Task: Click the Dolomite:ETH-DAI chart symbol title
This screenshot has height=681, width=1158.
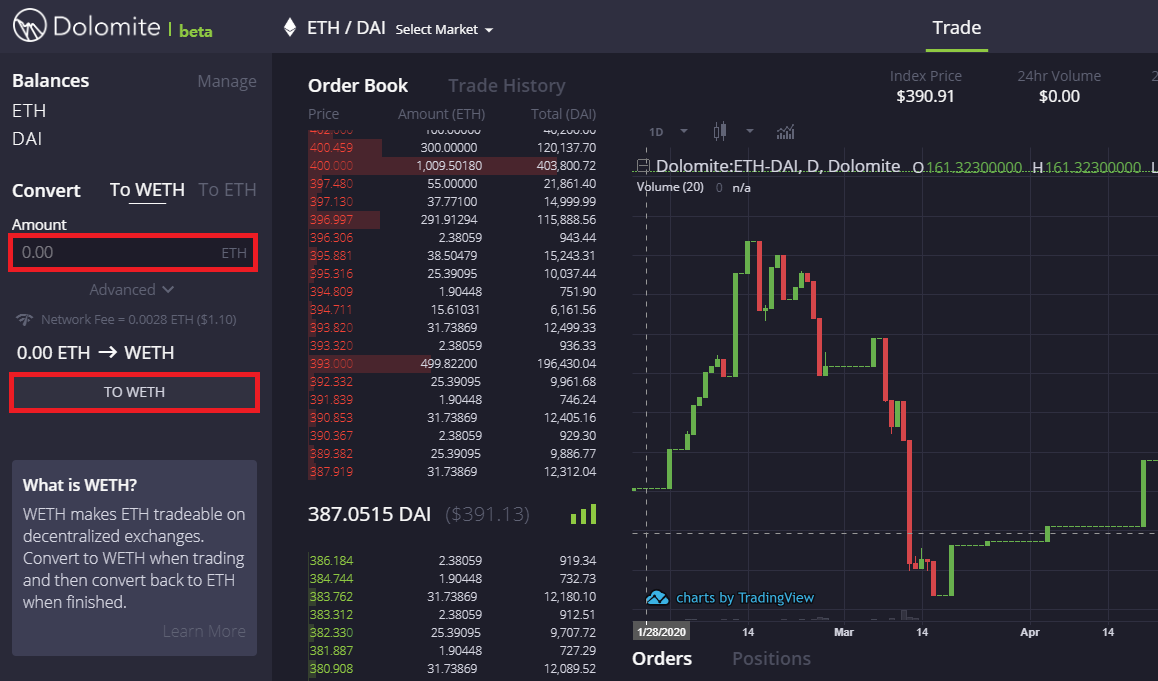Action: click(778, 166)
